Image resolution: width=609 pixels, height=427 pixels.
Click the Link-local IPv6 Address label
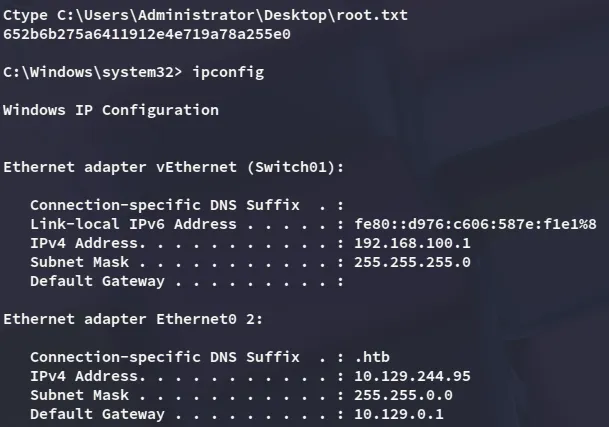(133, 224)
